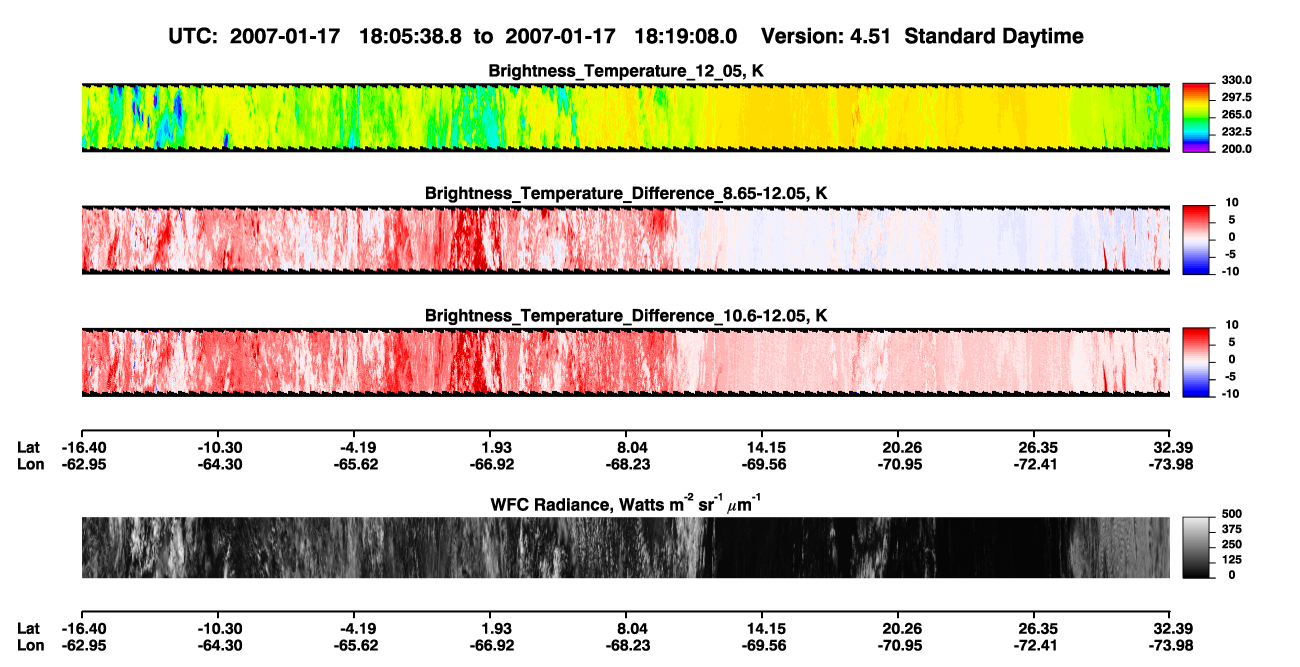Image resolution: width=1300 pixels, height=667 pixels.
Task: Click the 375 label on WFC colorbar
Action: (1232, 528)
